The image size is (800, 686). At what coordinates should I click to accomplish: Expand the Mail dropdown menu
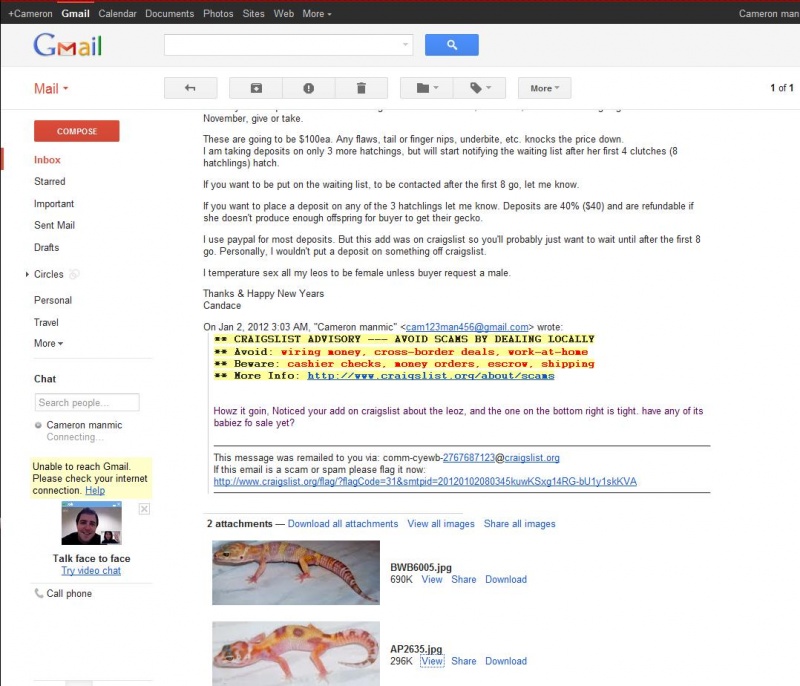pyautogui.click(x=51, y=89)
